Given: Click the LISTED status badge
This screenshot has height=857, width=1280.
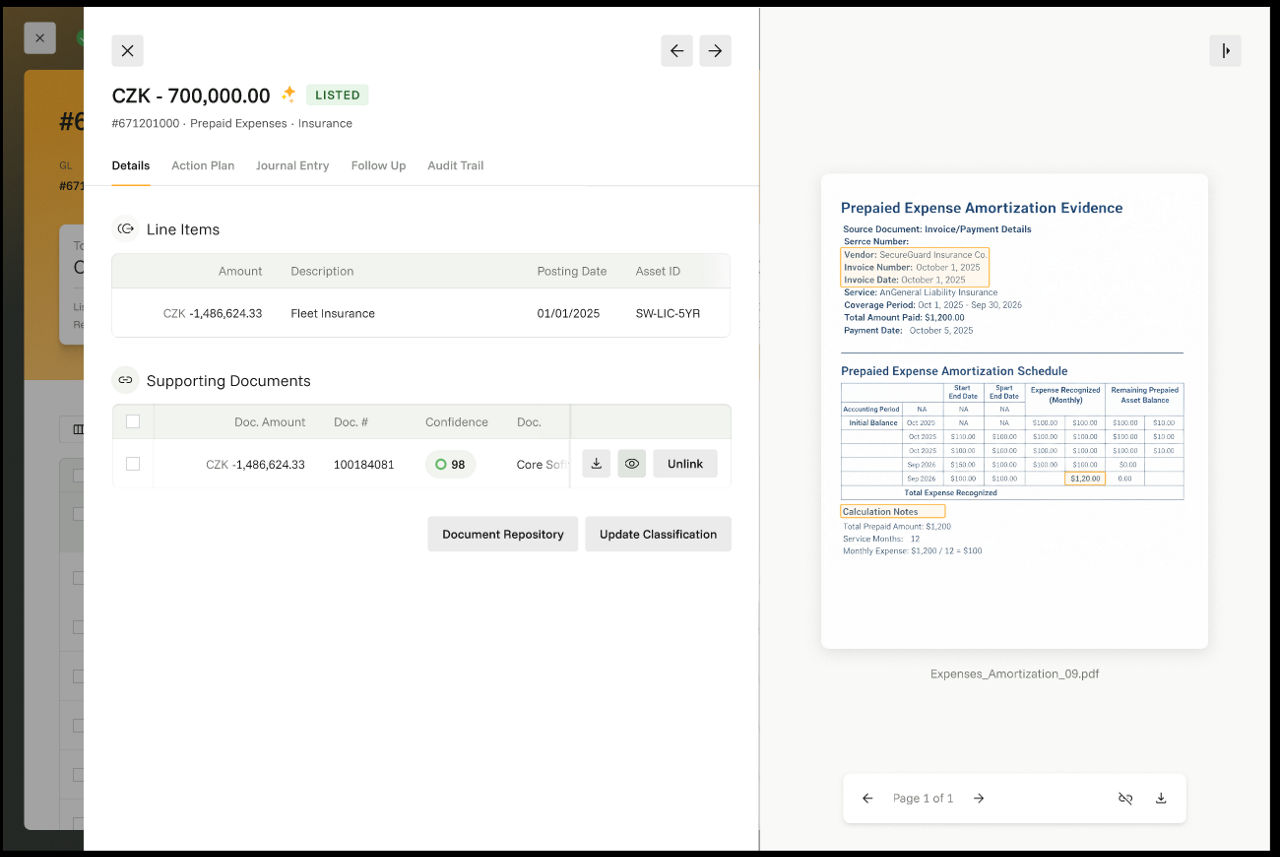Looking at the screenshot, I should [x=337, y=95].
